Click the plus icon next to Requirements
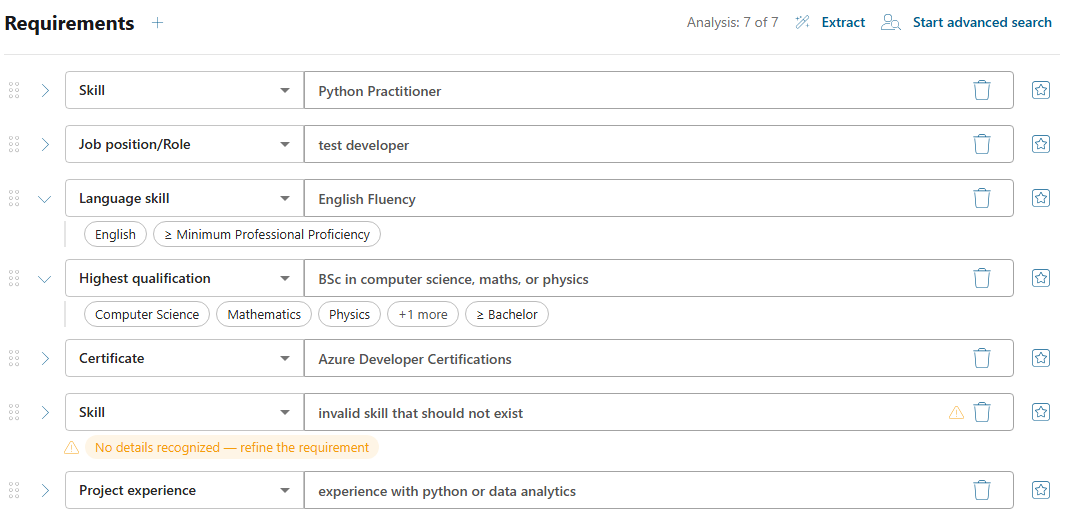 (158, 23)
